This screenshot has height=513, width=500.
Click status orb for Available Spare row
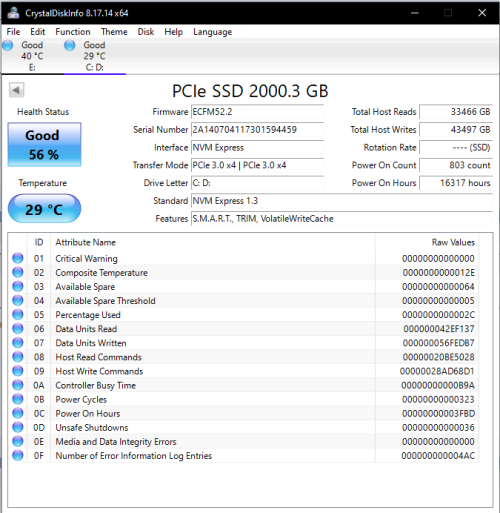tap(18, 286)
